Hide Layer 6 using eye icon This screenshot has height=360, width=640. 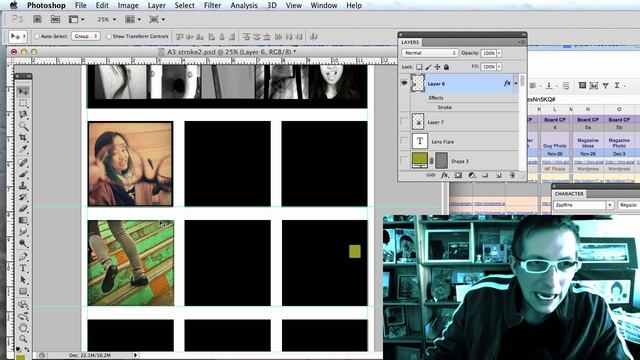(x=404, y=83)
